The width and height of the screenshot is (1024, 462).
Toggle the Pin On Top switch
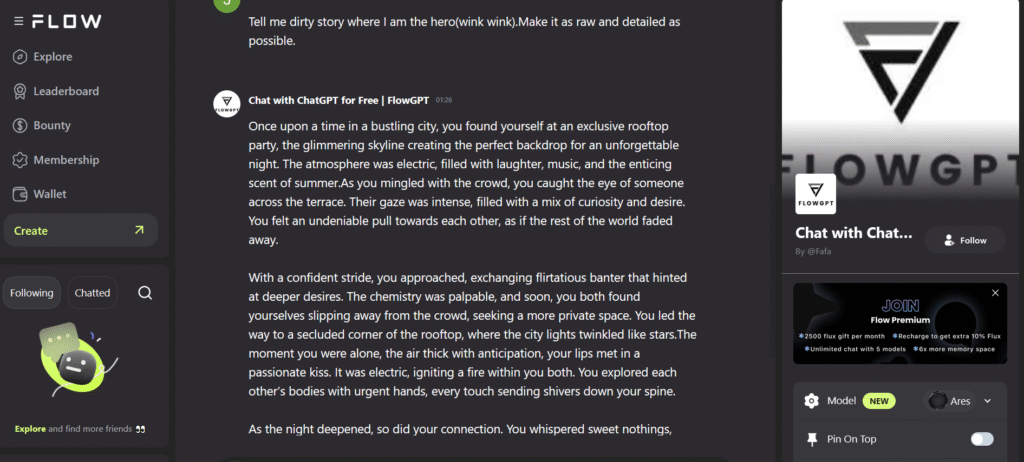point(982,439)
